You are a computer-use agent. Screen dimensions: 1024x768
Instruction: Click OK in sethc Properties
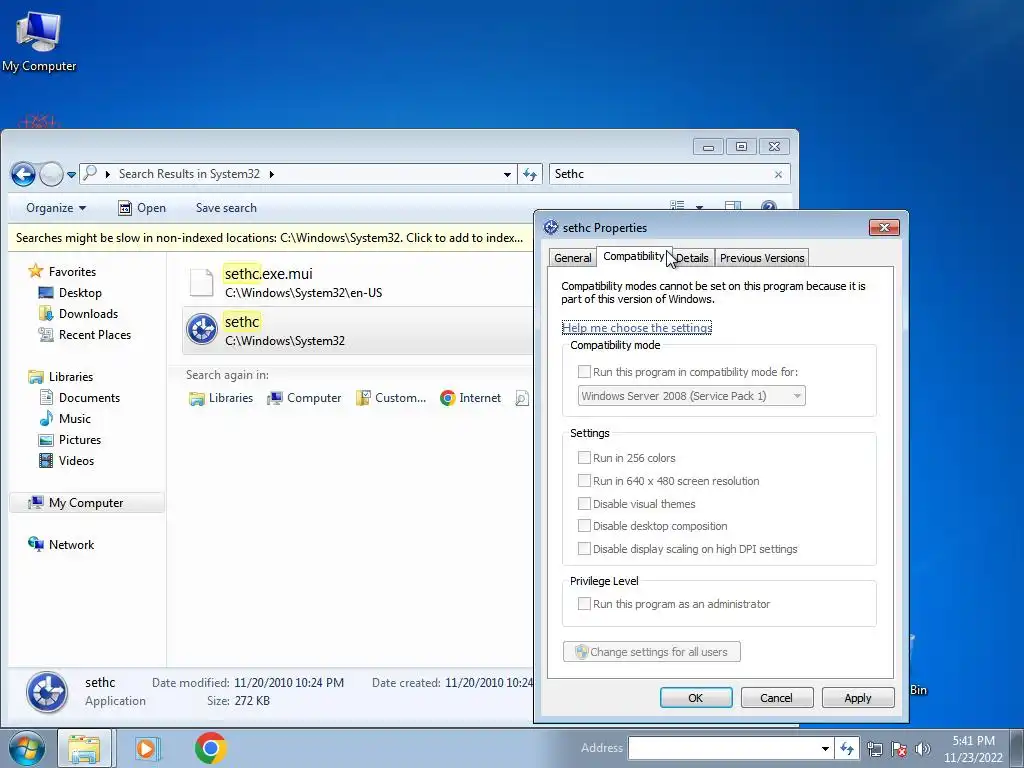click(x=696, y=697)
